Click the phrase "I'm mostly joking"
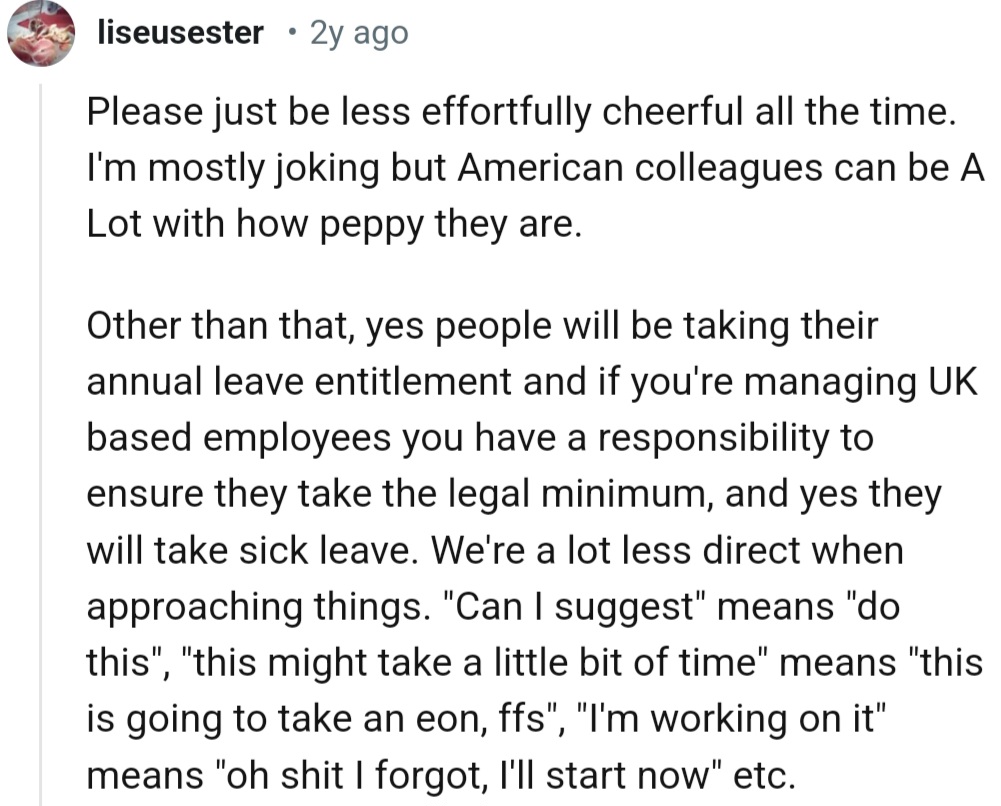Image resolution: width=1001 pixels, height=806 pixels. point(222,165)
